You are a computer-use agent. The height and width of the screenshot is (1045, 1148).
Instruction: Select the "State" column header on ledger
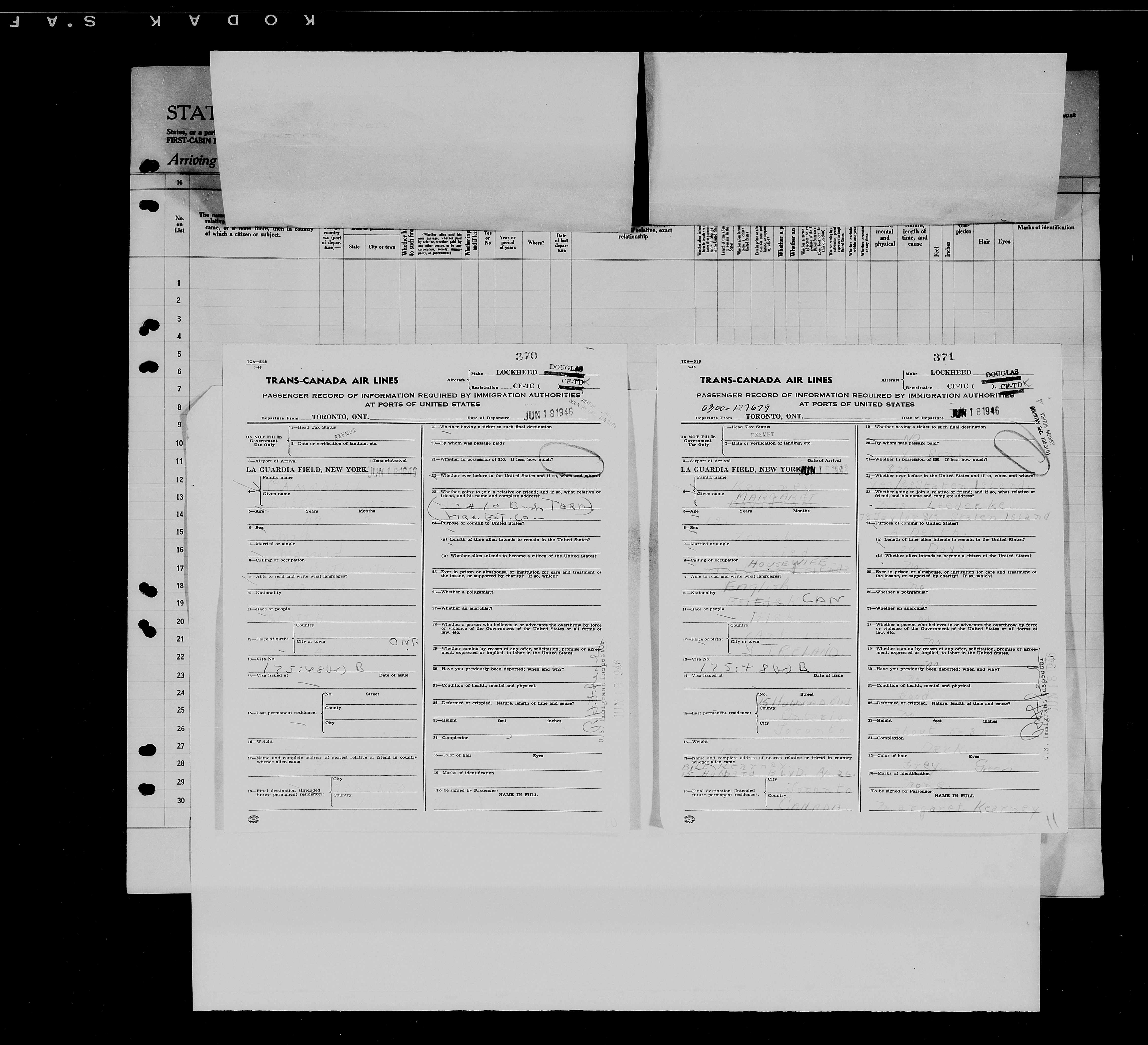354,247
